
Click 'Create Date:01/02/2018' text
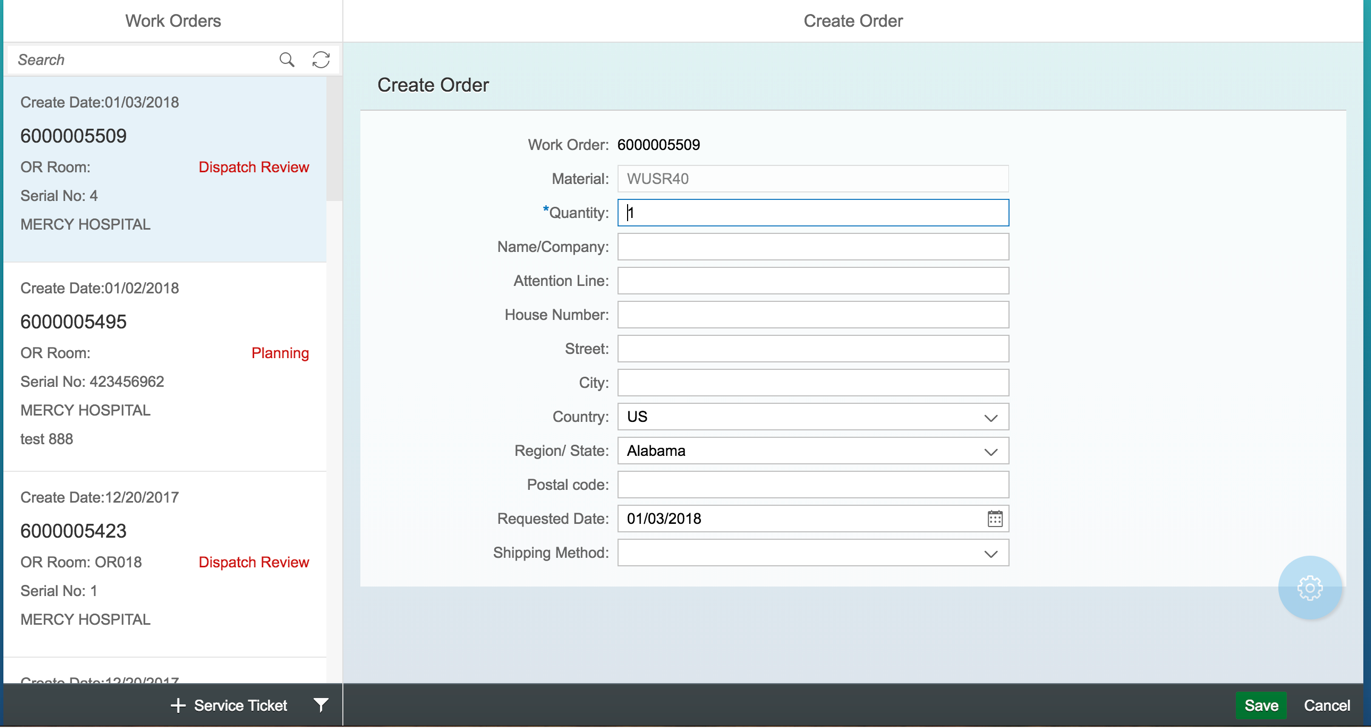(100, 288)
